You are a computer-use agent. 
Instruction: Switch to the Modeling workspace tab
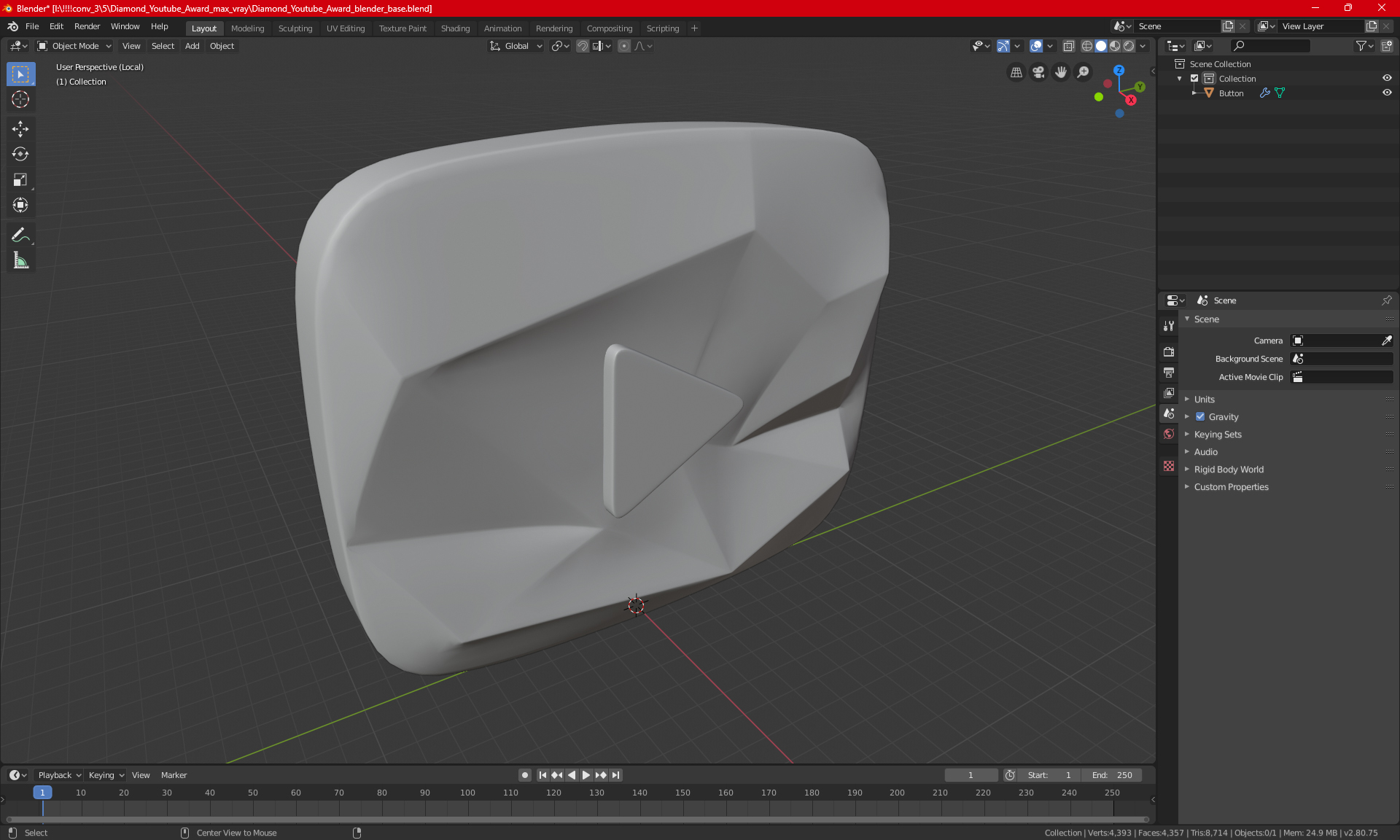247,28
